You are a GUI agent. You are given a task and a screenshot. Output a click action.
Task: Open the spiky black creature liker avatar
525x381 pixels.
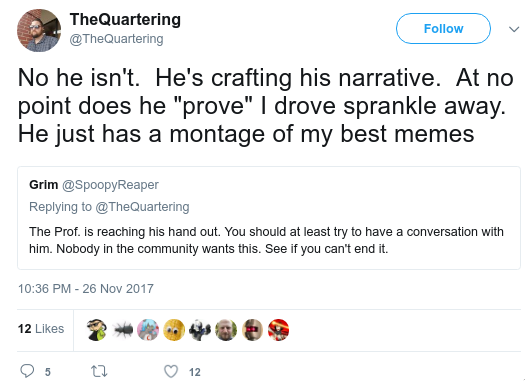tap(122, 330)
